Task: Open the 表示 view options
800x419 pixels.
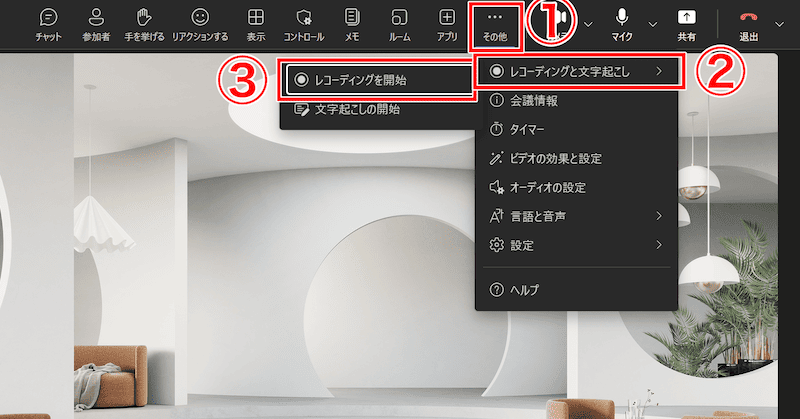Action: click(x=256, y=24)
